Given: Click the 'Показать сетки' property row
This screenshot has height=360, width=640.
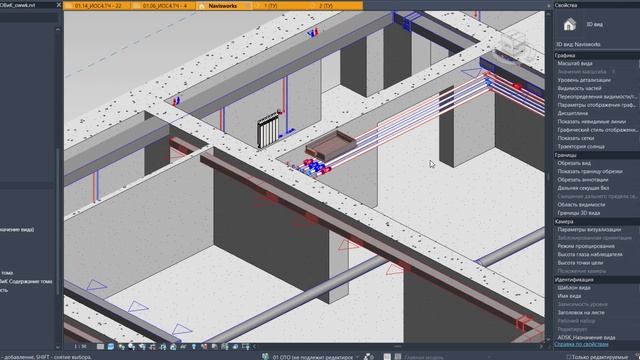Looking at the screenshot, I should (x=597, y=138).
